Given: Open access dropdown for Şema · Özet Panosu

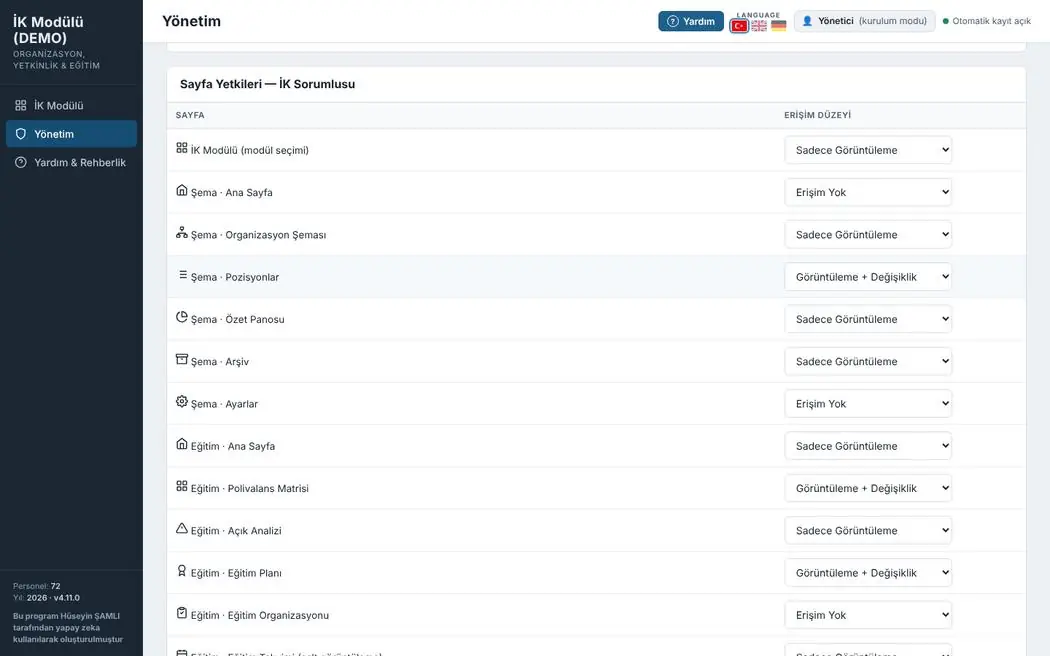Looking at the screenshot, I should [x=868, y=319].
